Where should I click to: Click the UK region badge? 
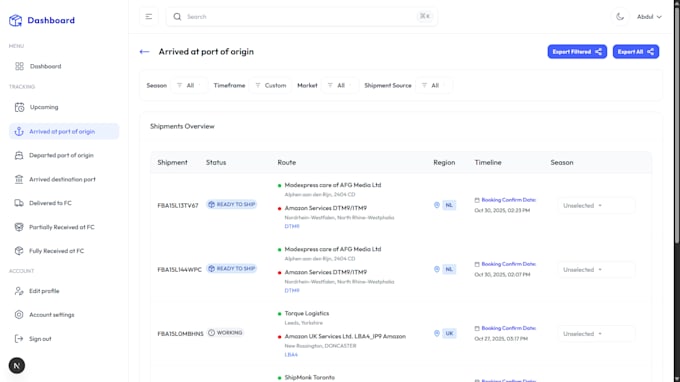pos(449,333)
